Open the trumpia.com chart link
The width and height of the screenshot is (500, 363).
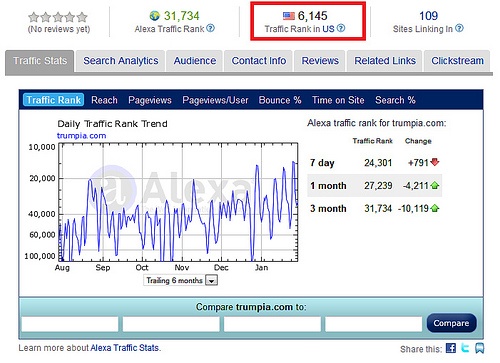(81, 136)
